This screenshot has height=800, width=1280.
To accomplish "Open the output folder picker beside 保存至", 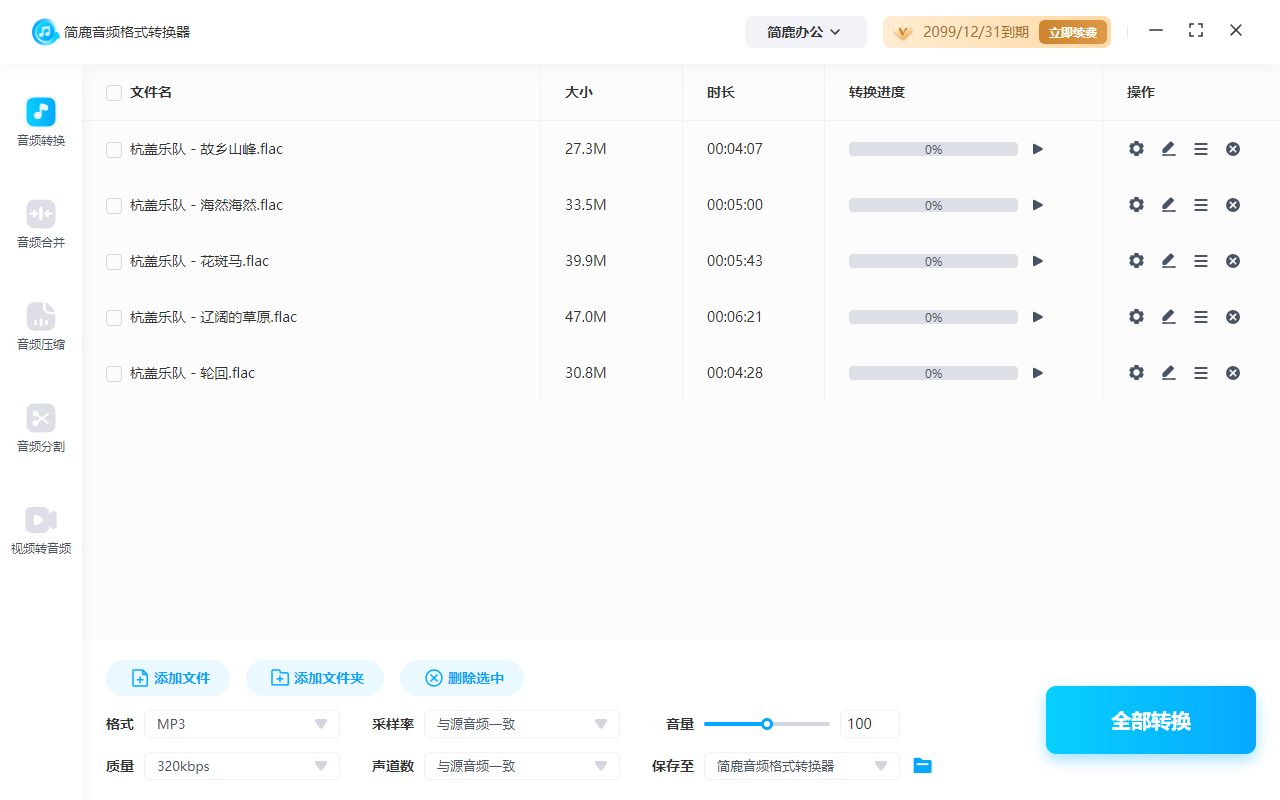I will pyautogui.click(x=922, y=765).
